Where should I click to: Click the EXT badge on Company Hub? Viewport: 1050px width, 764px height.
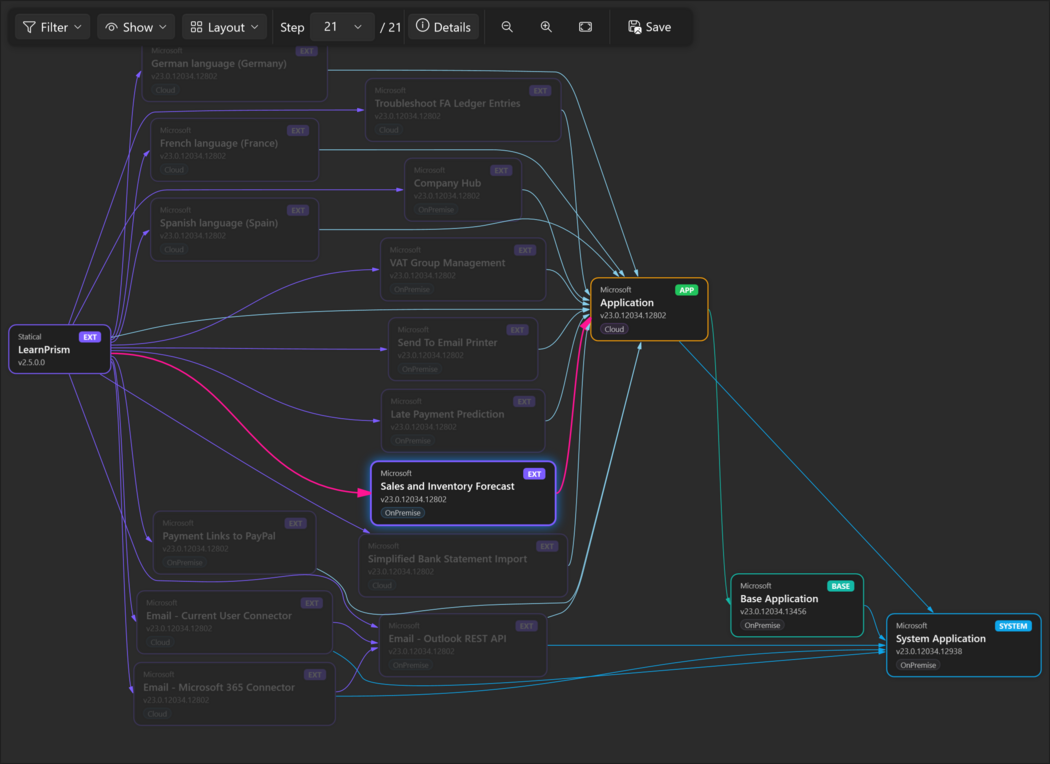coord(501,171)
